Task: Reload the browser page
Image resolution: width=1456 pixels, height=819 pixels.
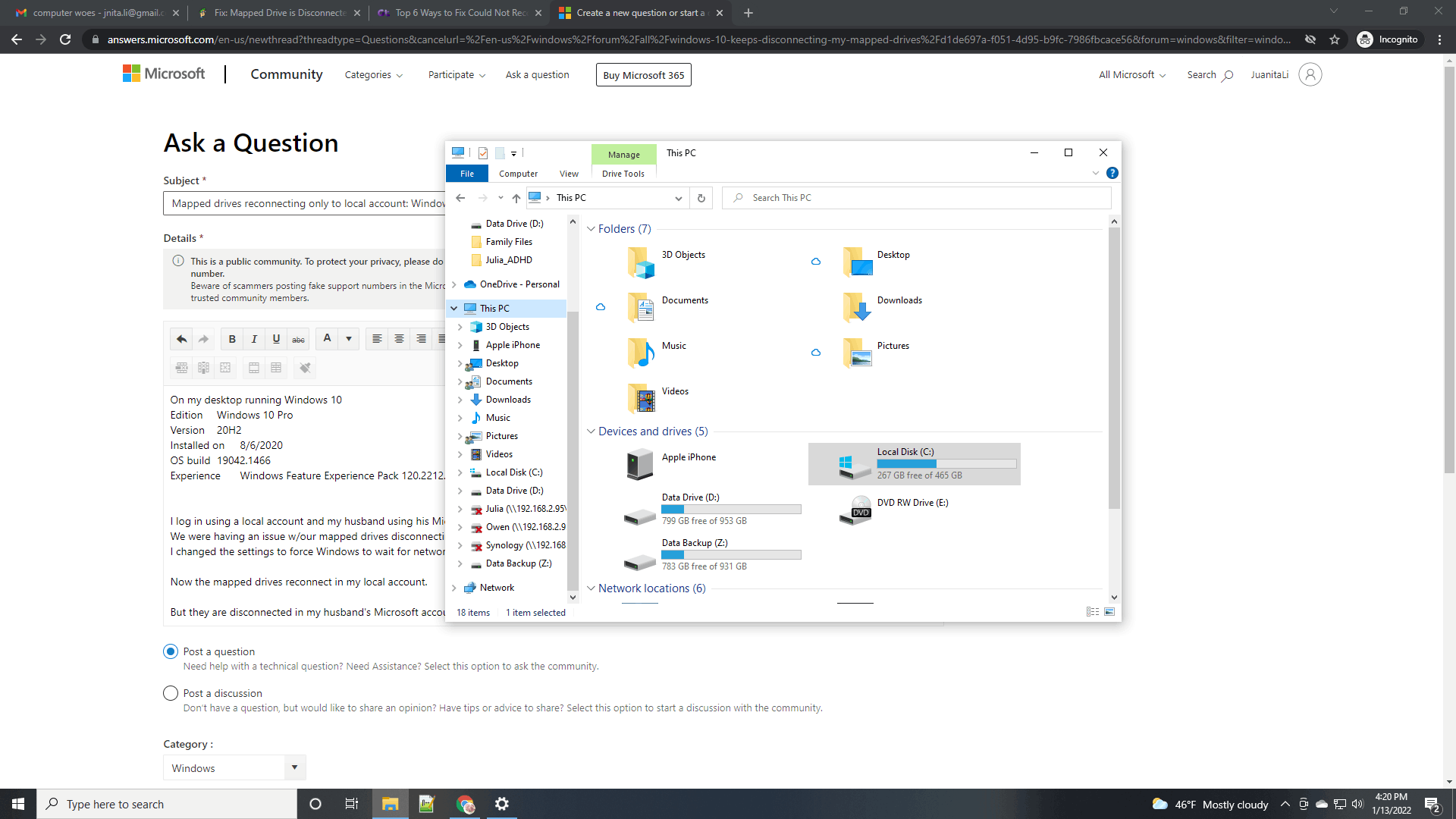Action: pos(65,39)
